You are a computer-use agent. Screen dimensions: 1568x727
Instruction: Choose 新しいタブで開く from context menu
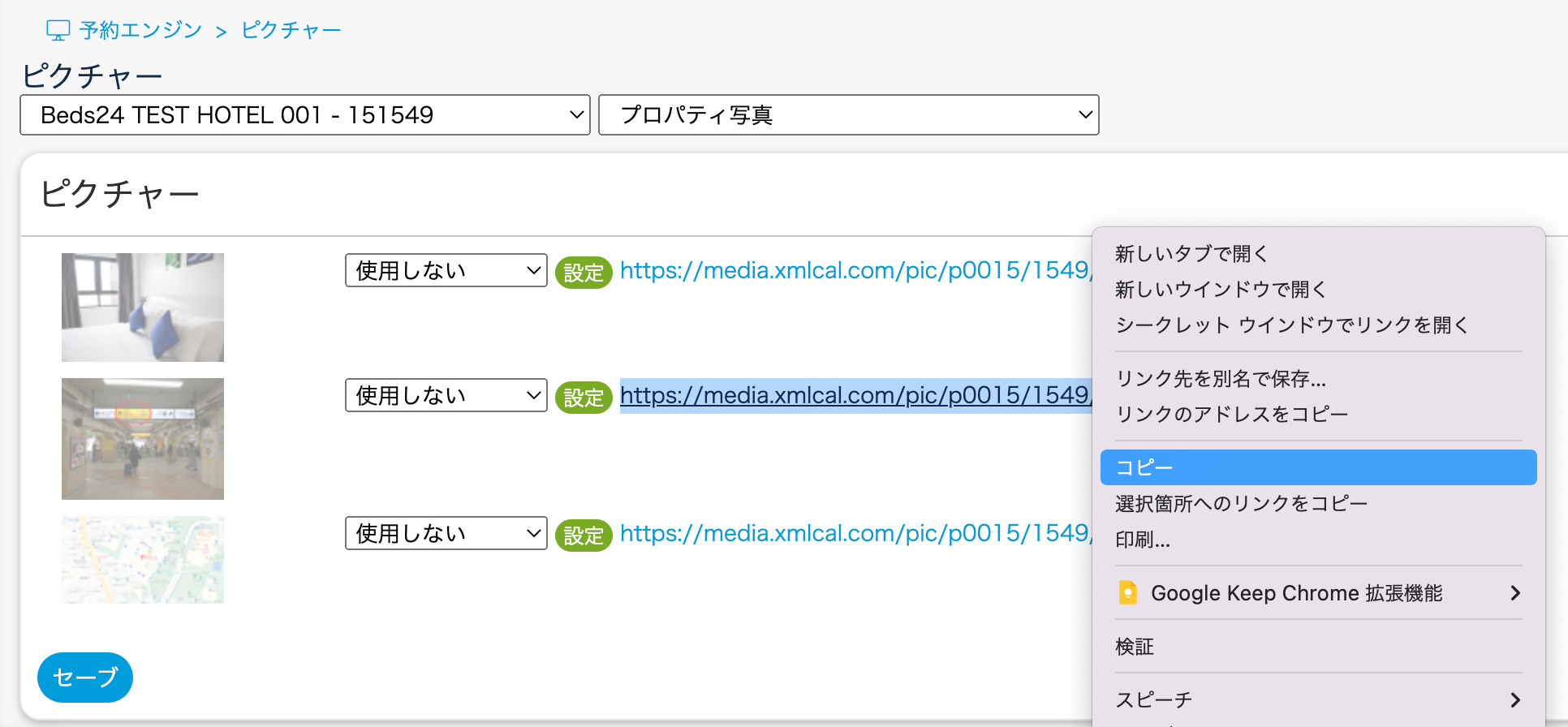(x=1191, y=254)
